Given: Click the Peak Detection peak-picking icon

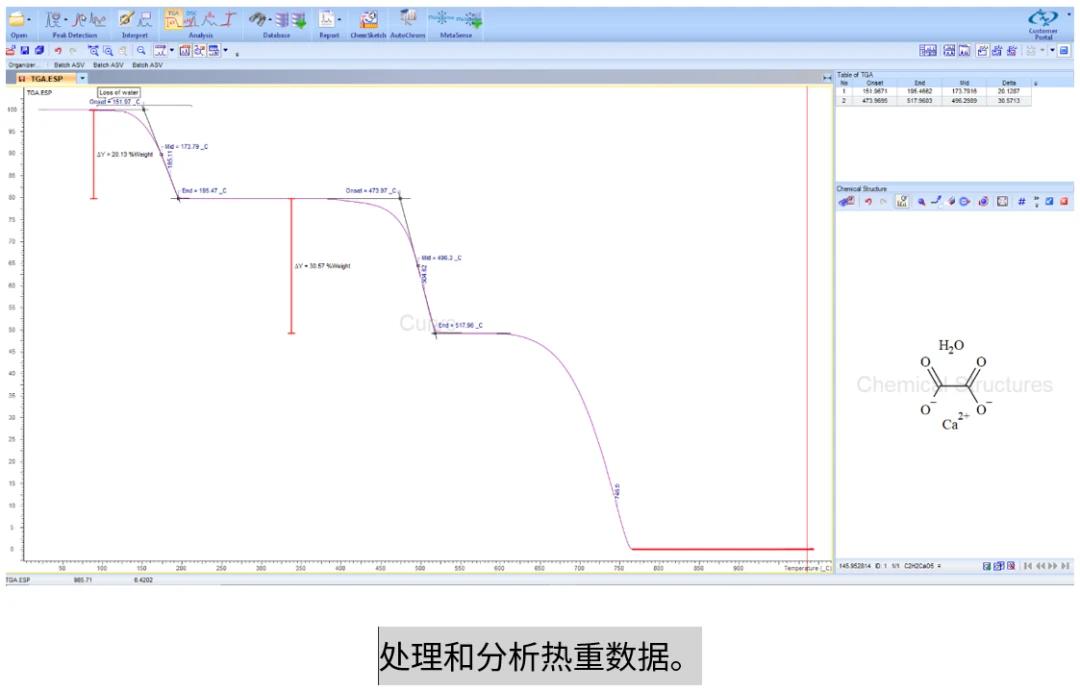Looking at the screenshot, I should (52, 20).
